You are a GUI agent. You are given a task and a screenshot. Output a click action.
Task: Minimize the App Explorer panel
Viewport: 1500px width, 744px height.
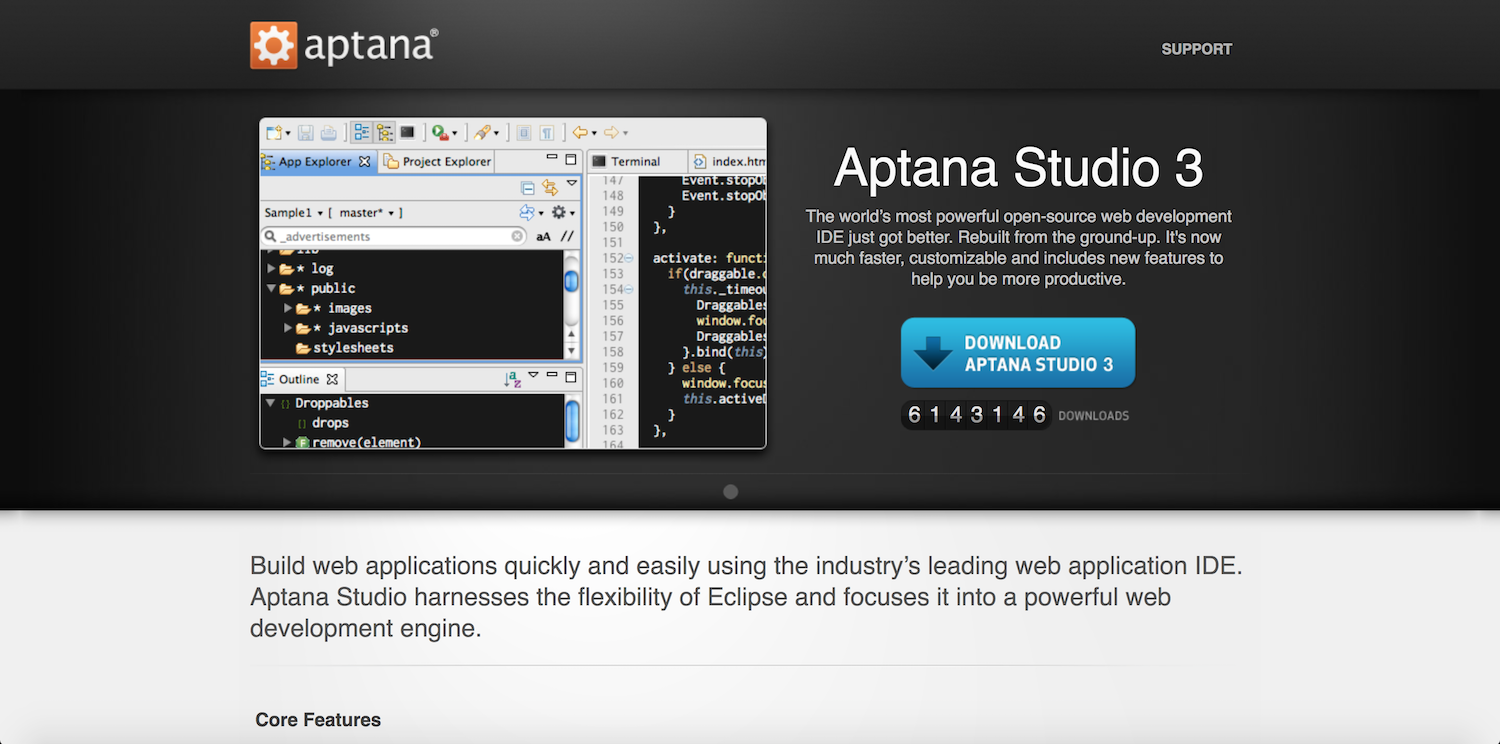552,157
